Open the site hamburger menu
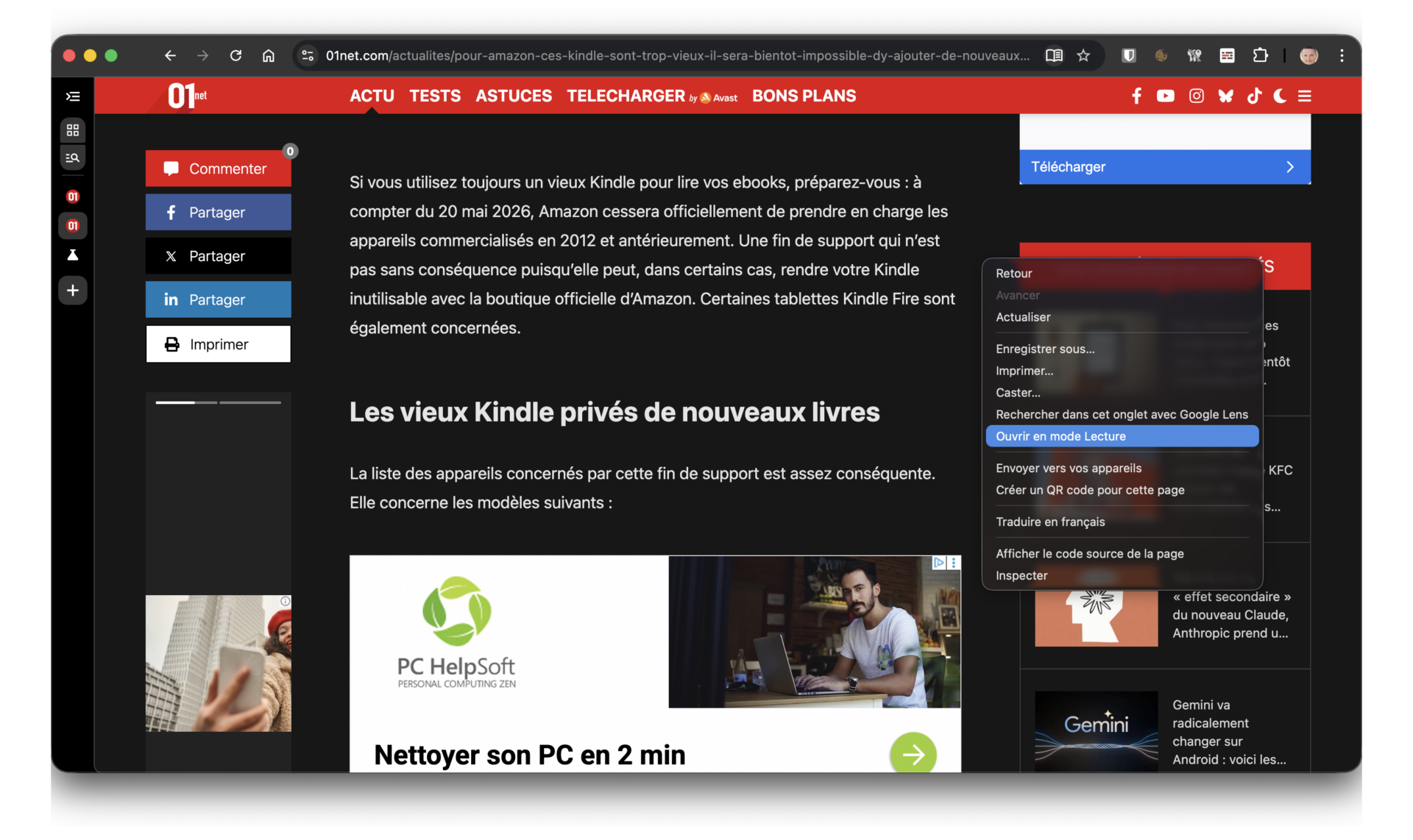This screenshot has width=1413, height=840. [x=1305, y=96]
